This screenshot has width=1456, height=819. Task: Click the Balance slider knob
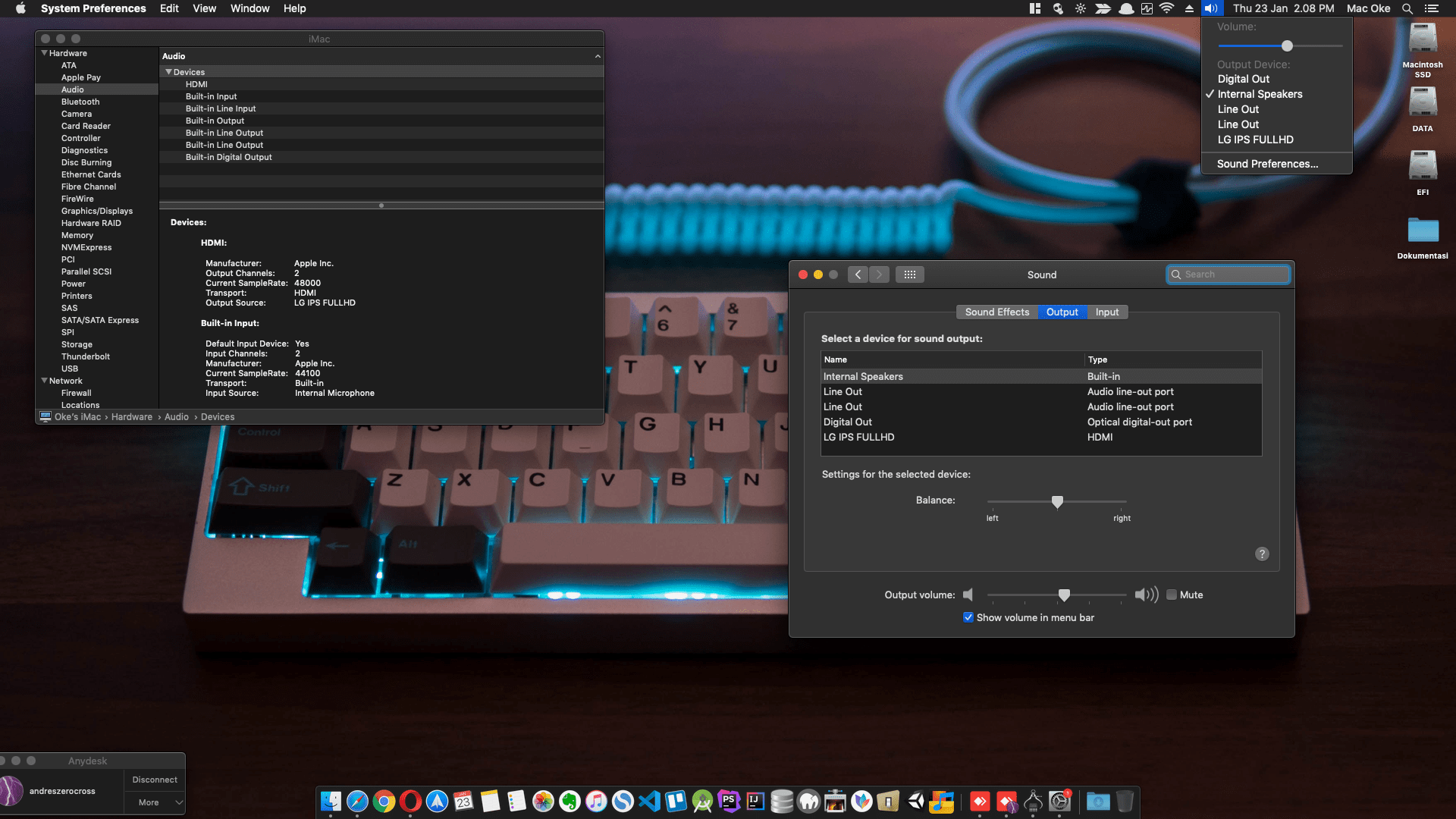[x=1057, y=501]
